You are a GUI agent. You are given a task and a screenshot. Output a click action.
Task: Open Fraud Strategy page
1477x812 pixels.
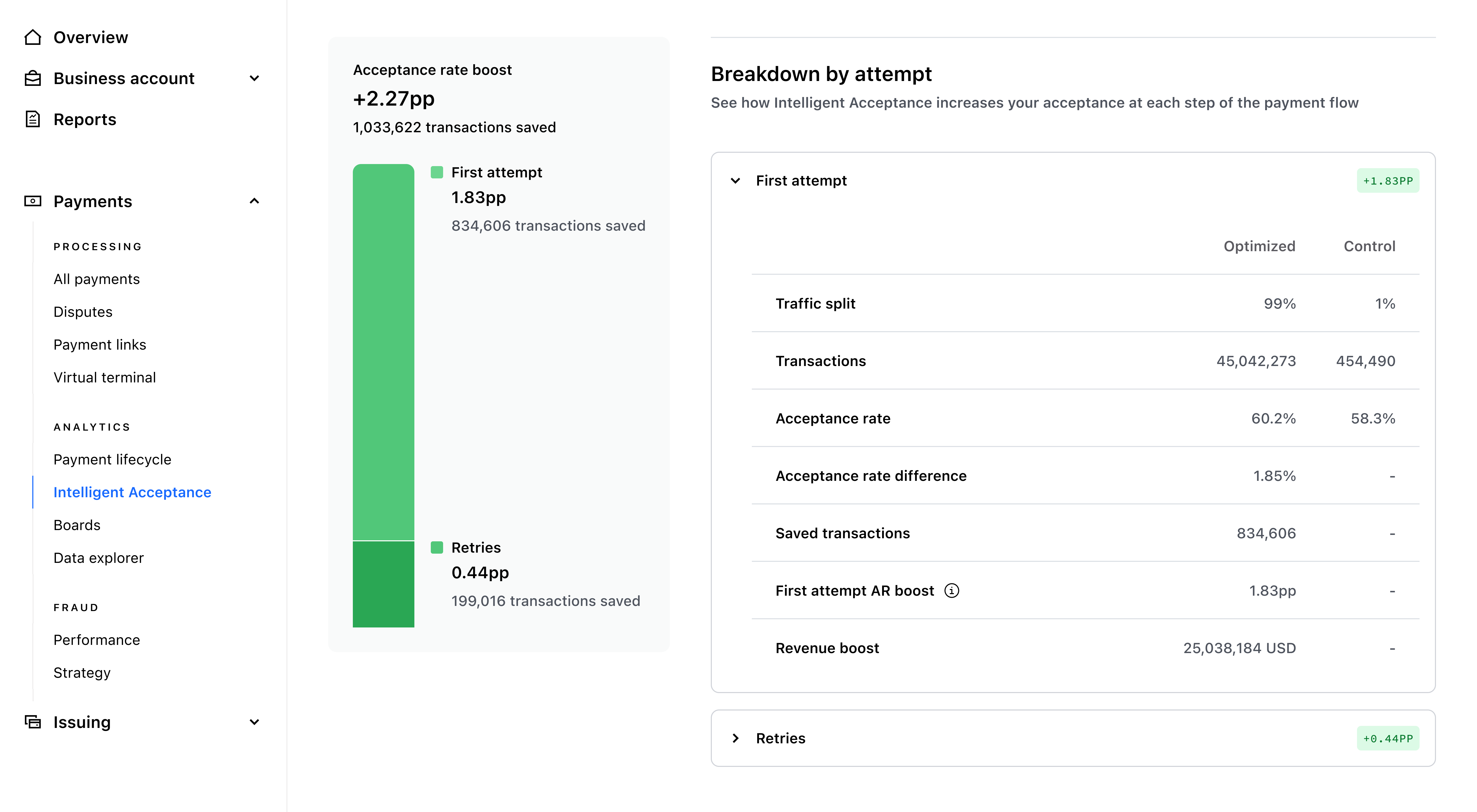[x=82, y=673]
